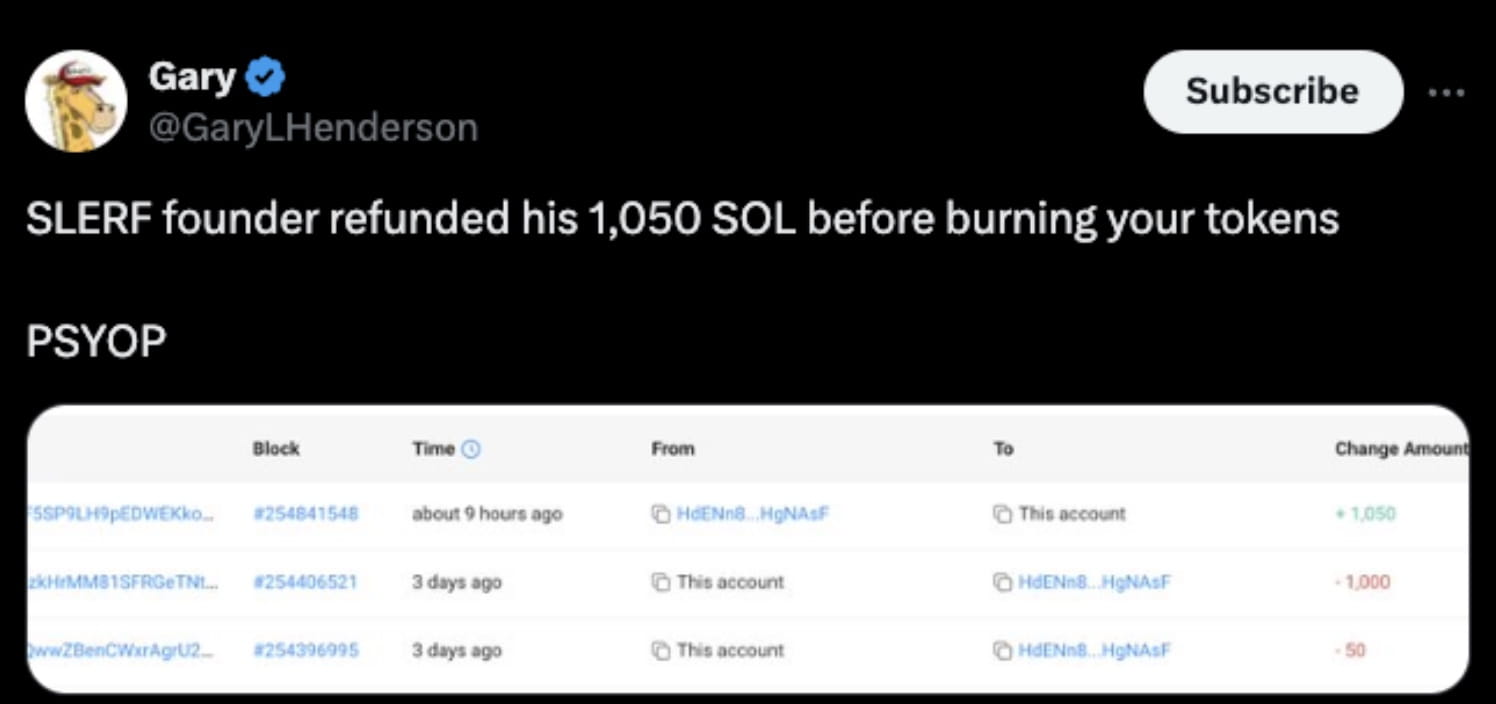Copy To address in the -1,000 row
This screenshot has height=704, width=1496.
point(1002,582)
